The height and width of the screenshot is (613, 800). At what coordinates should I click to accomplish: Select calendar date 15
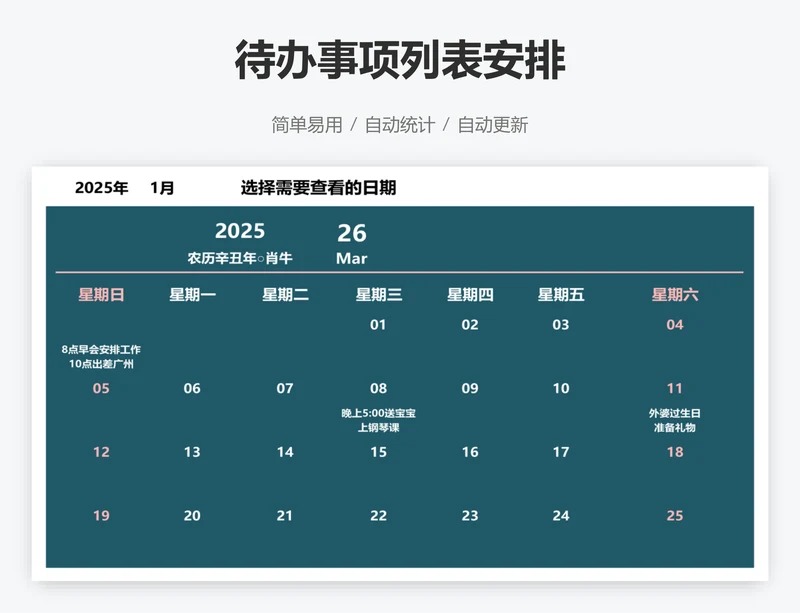(379, 452)
